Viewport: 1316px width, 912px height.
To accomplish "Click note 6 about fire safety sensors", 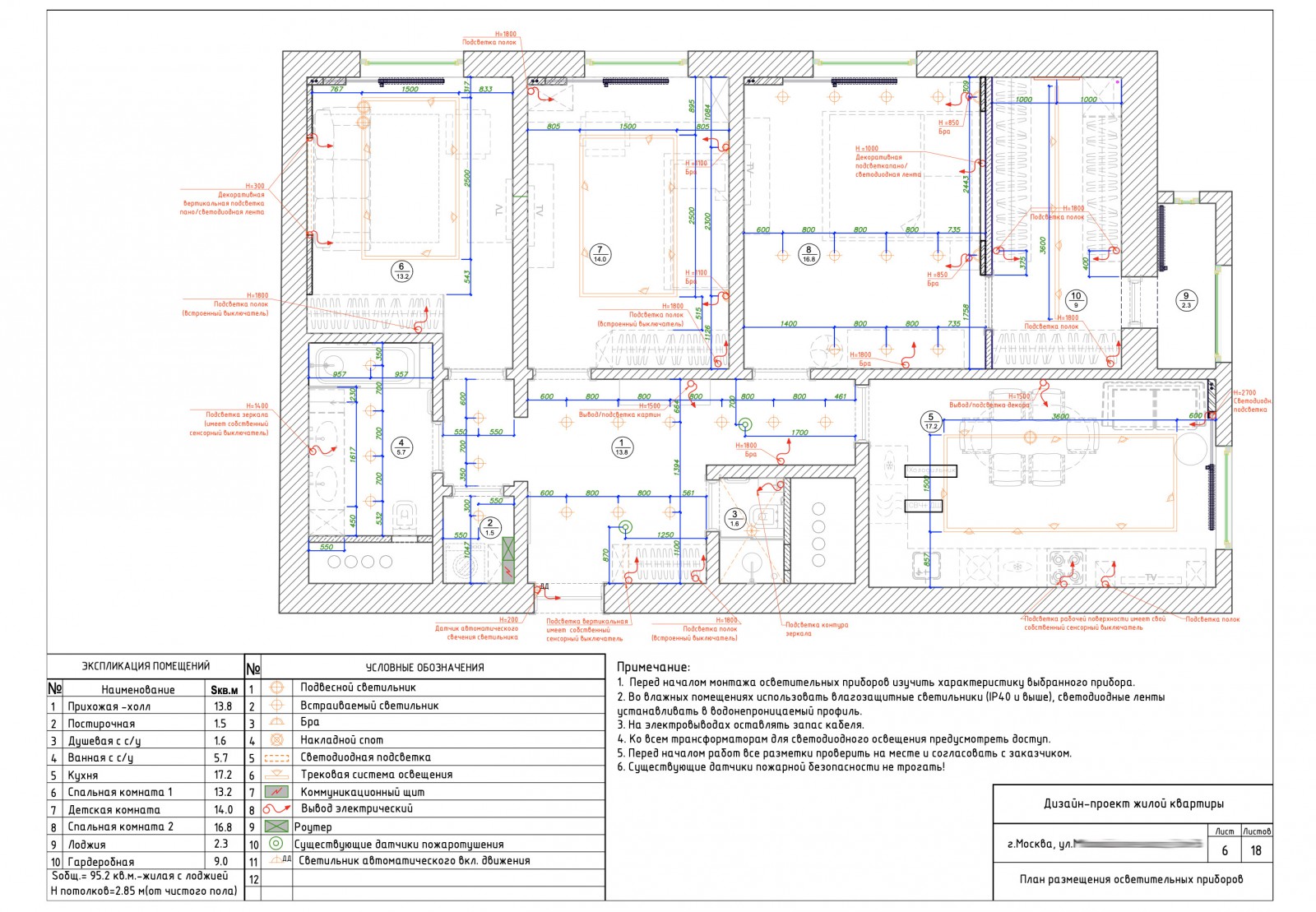I will (781, 767).
